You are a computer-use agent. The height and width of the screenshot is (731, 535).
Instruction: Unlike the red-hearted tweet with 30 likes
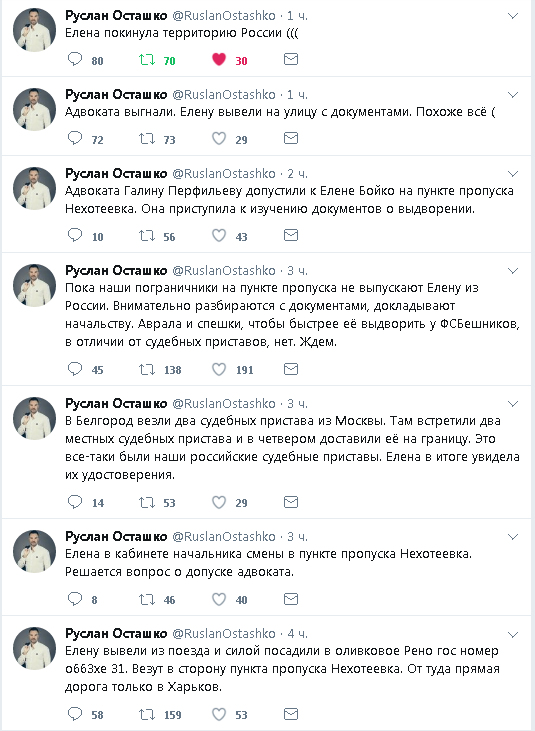click(x=219, y=59)
